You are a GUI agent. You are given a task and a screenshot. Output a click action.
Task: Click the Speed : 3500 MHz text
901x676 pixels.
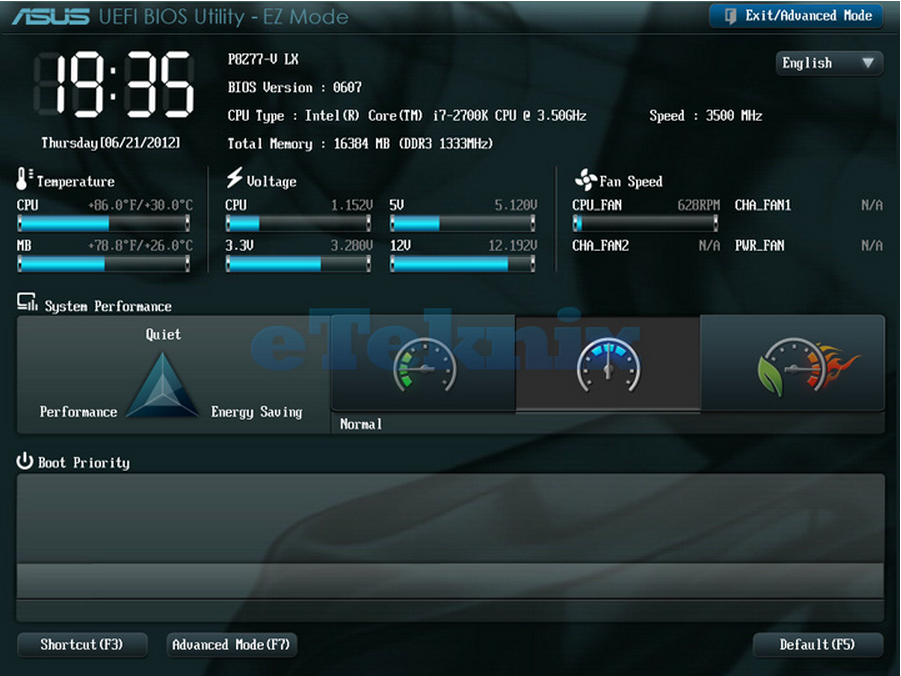tap(706, 116)
